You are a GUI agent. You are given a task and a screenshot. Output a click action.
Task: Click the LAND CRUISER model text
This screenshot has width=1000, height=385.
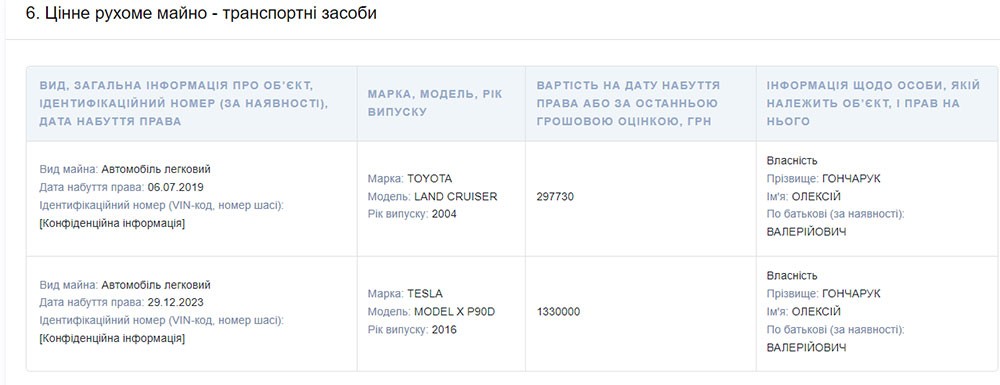click(455, 196)
